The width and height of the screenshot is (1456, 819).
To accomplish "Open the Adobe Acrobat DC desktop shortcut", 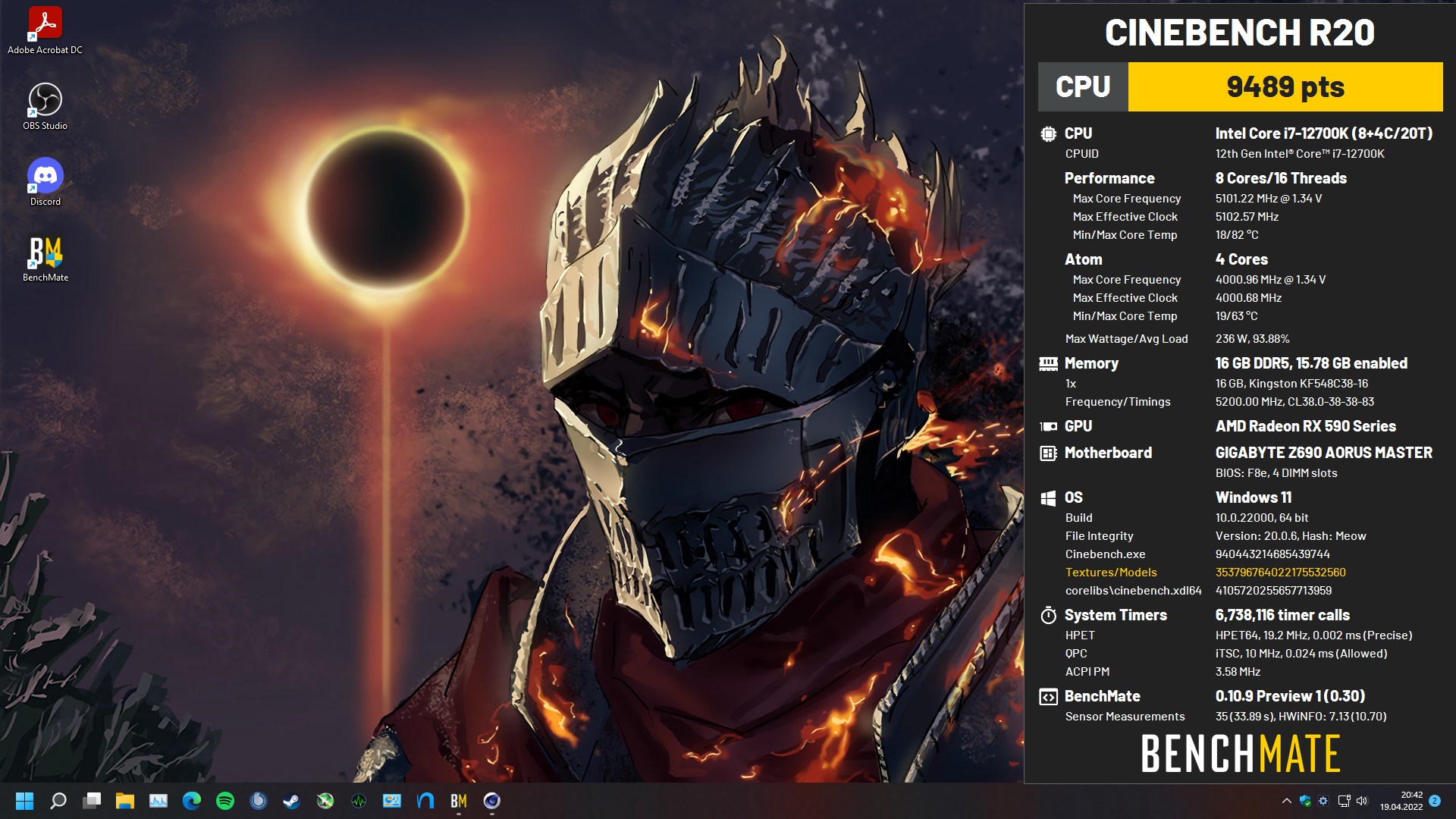I will click(45, 31).
